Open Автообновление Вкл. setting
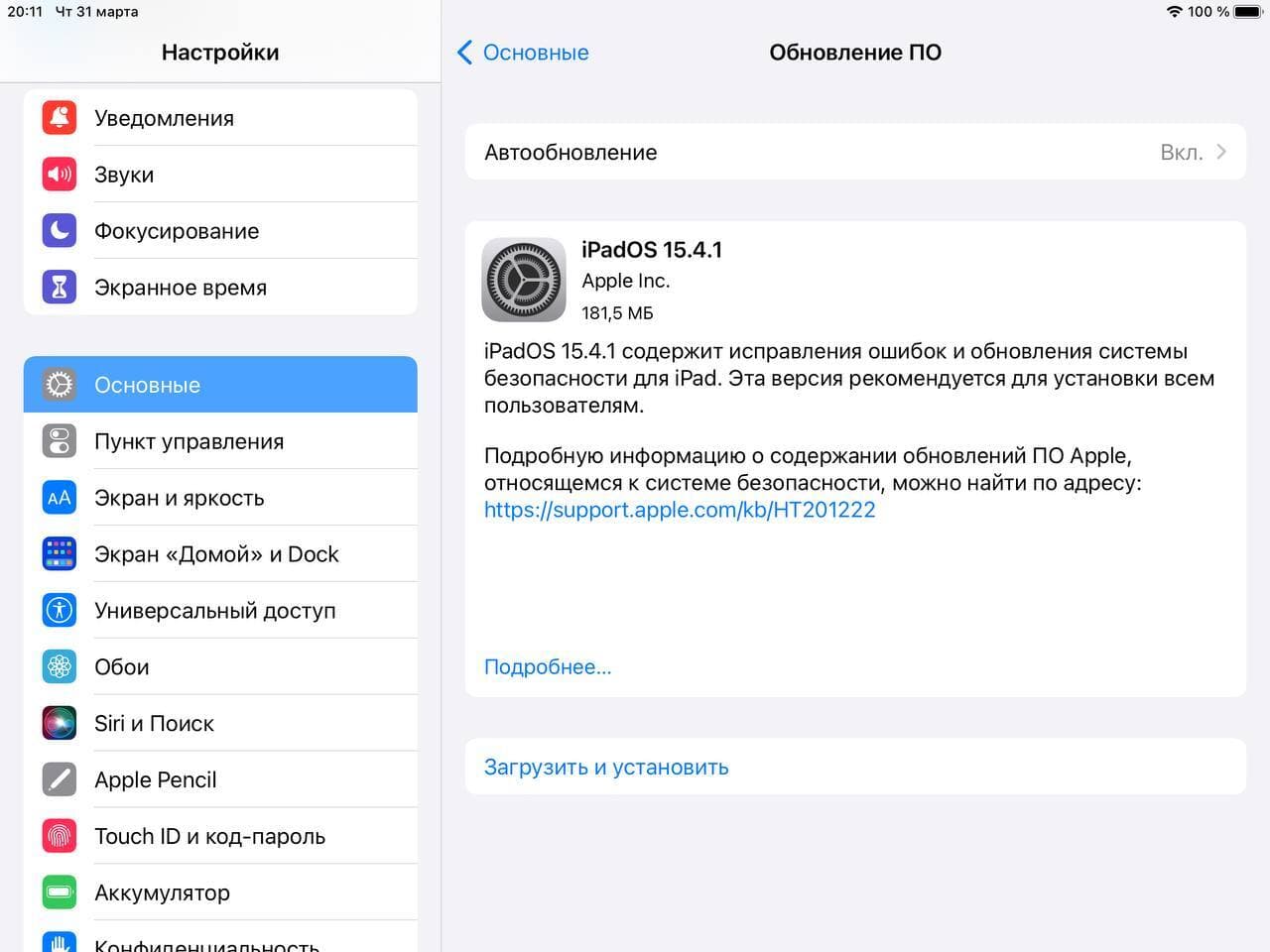Screen dimensions: 1270x952 855,152
